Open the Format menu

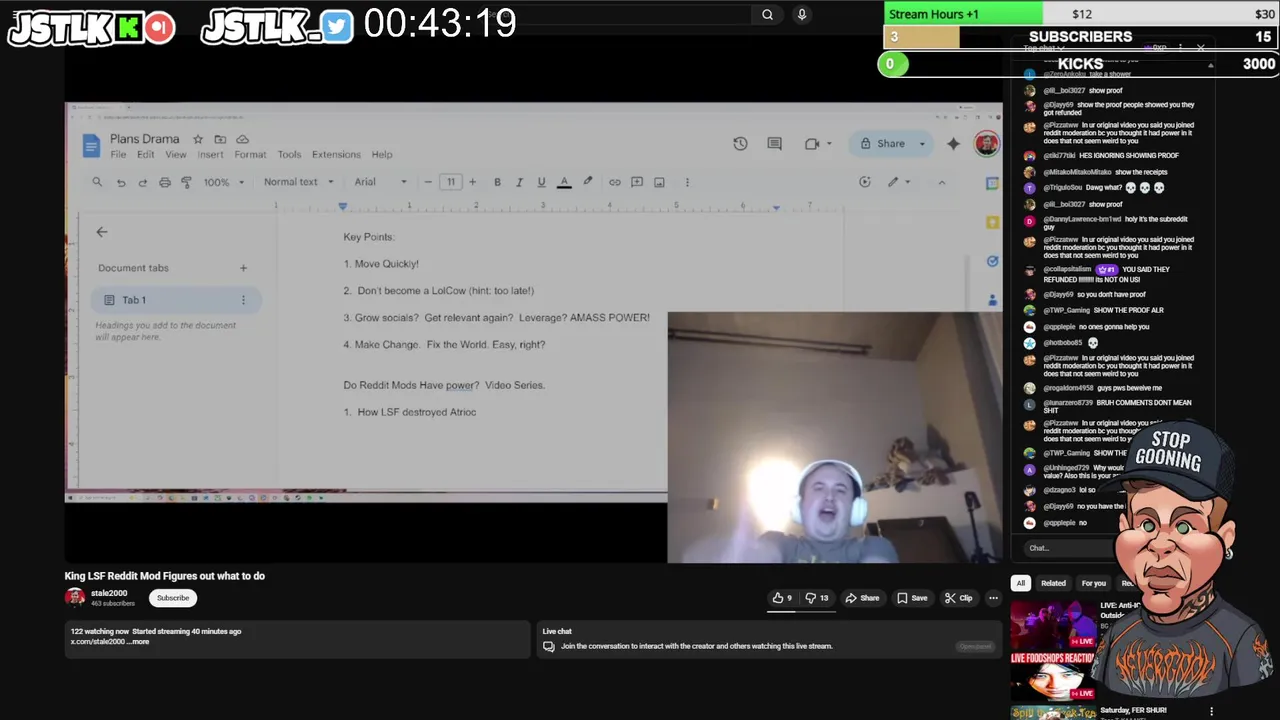click(x=250, y=155)
